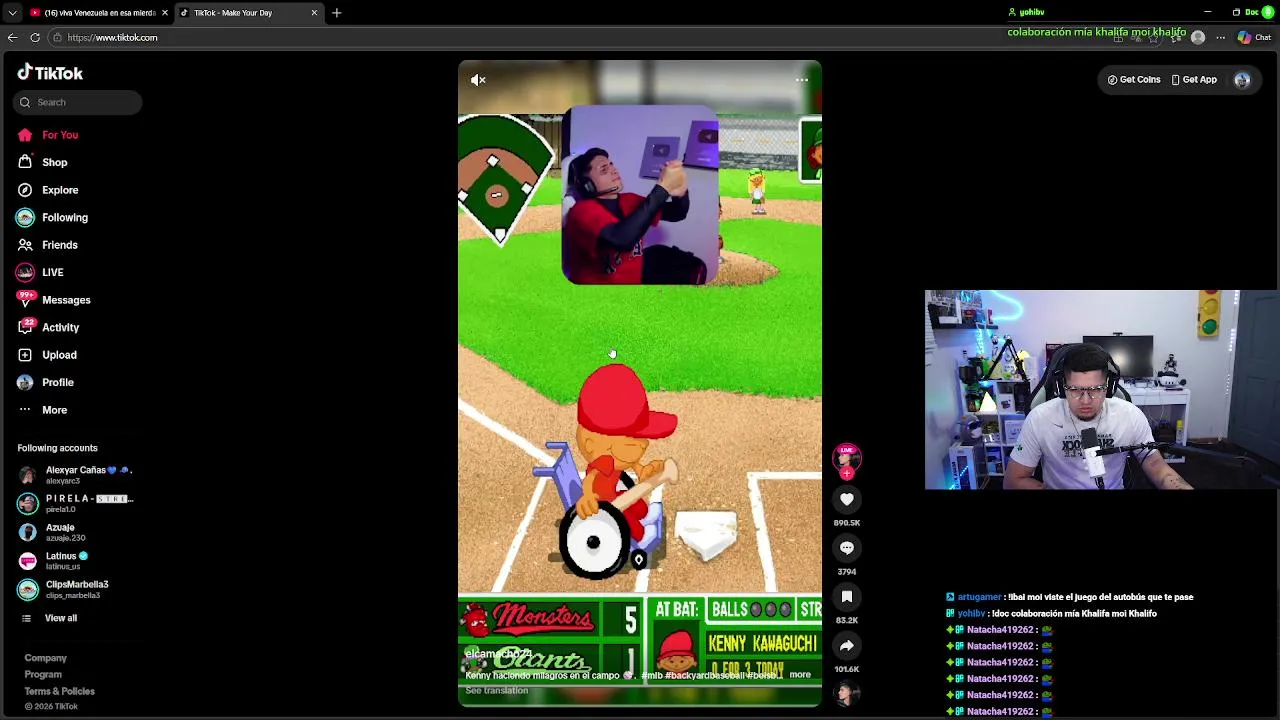
Task: Open the Latinus following account
Action: (x=55, y=561)
